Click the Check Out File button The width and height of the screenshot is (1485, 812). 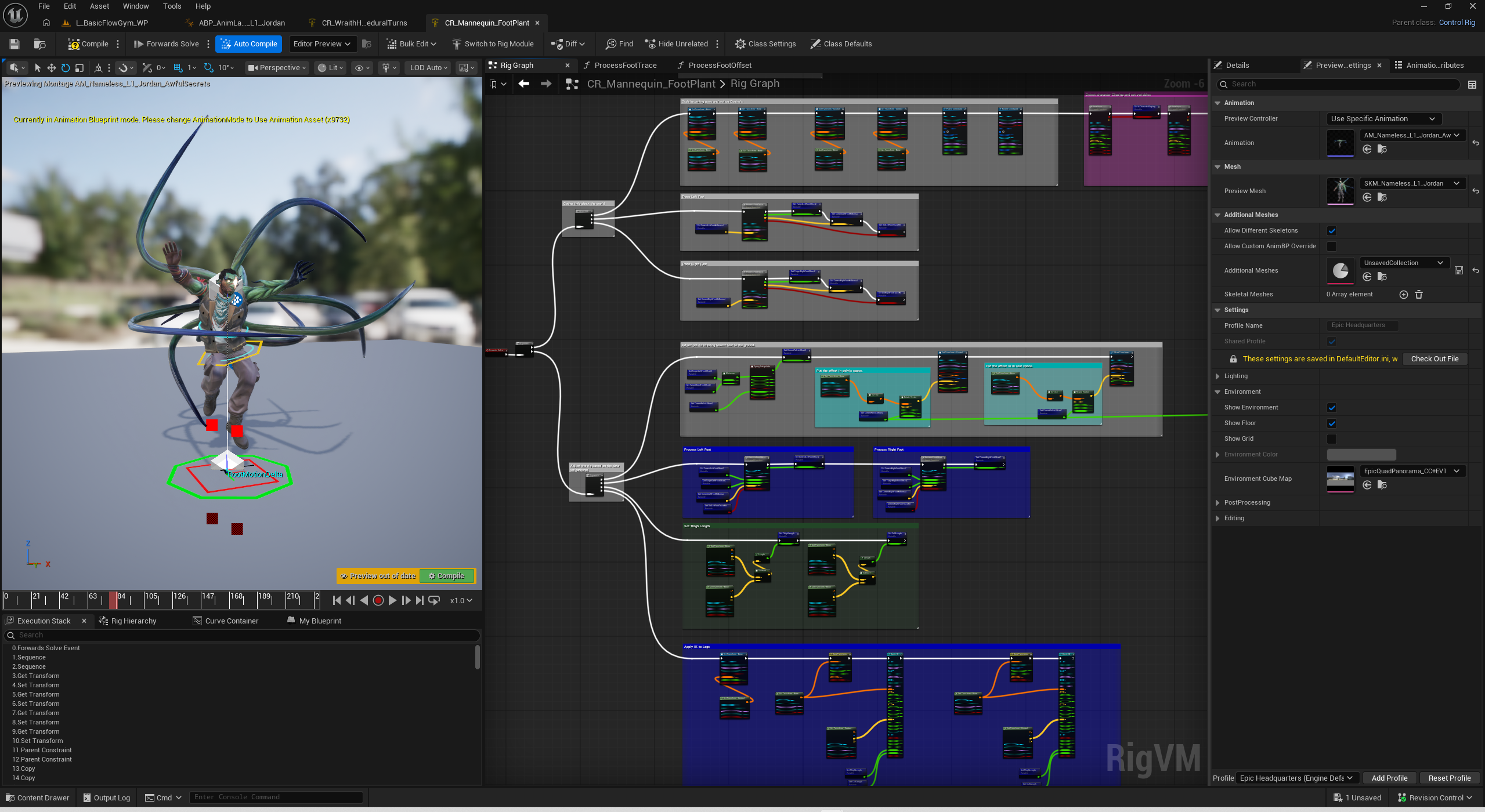click(1434, 359)
